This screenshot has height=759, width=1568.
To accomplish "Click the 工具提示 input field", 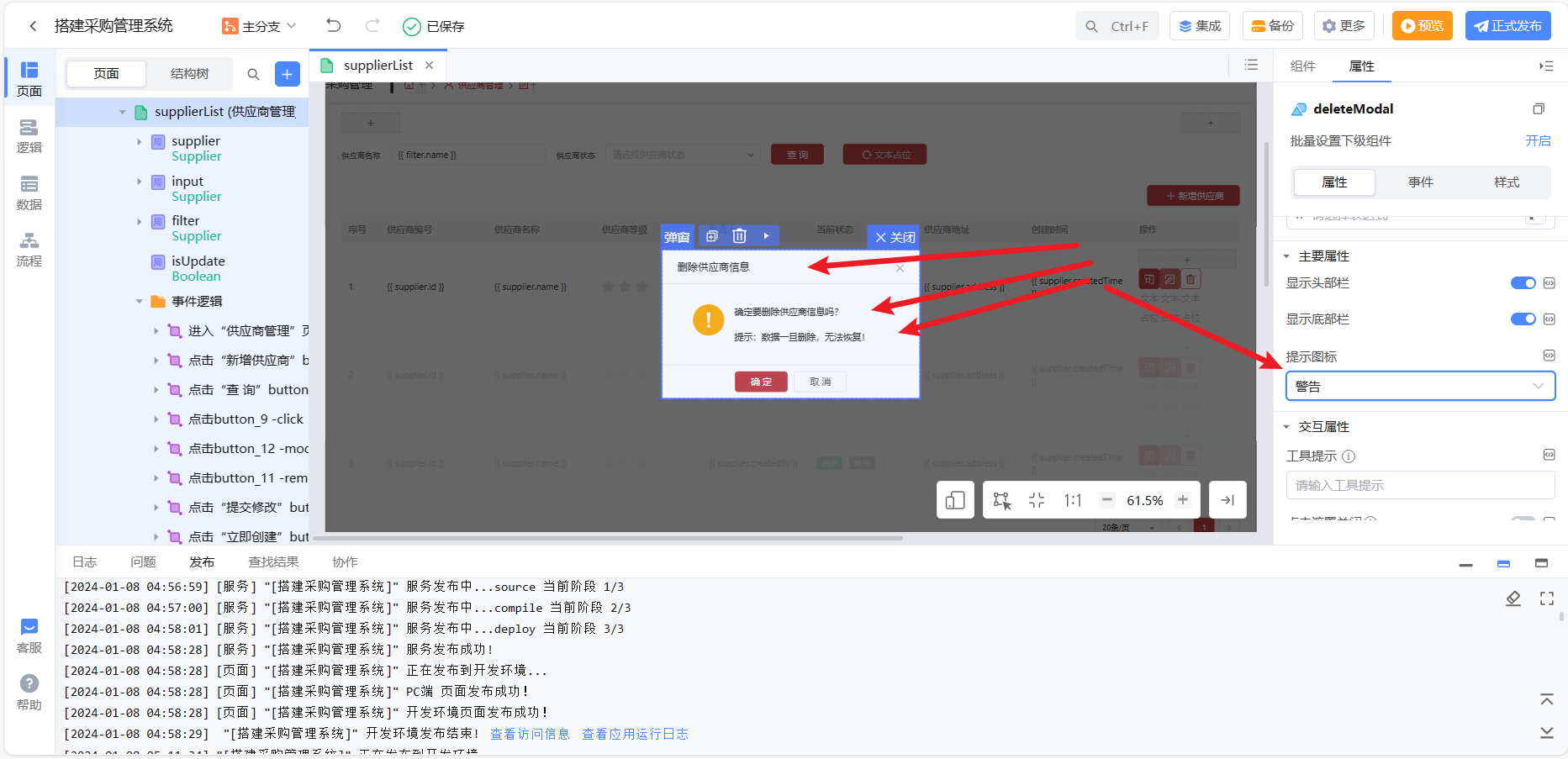I will (x=1421, y=486).
